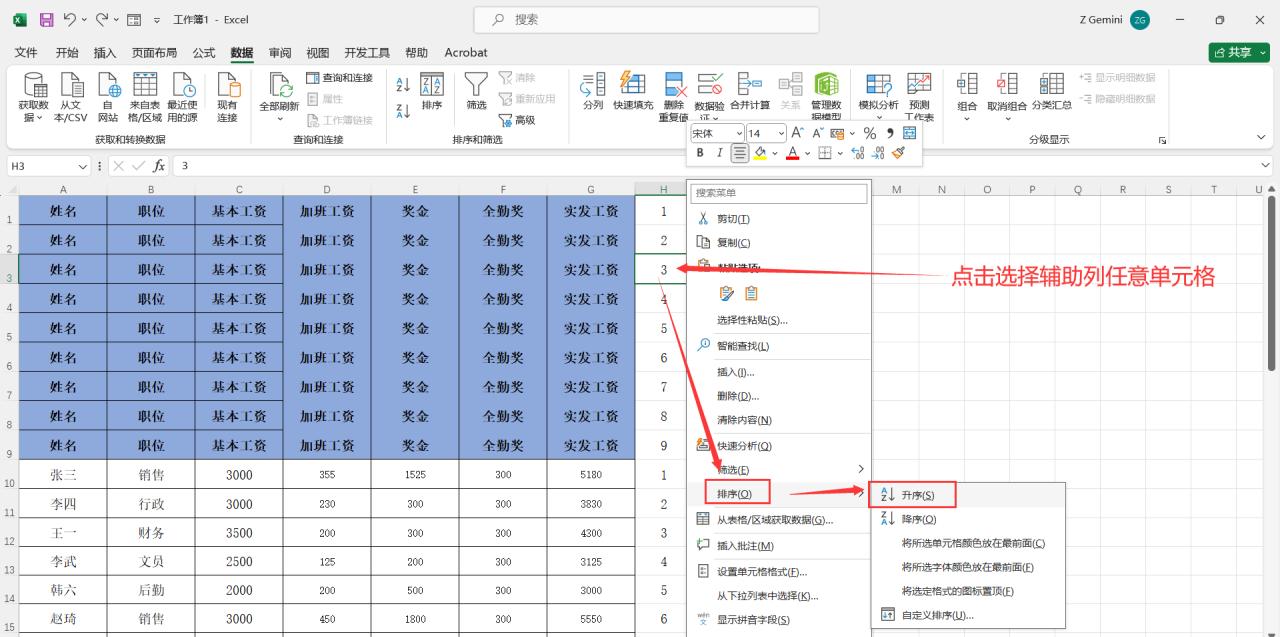Click the From Web (自网站) icon
1280x637 pixels.
[x=107, y=98]
